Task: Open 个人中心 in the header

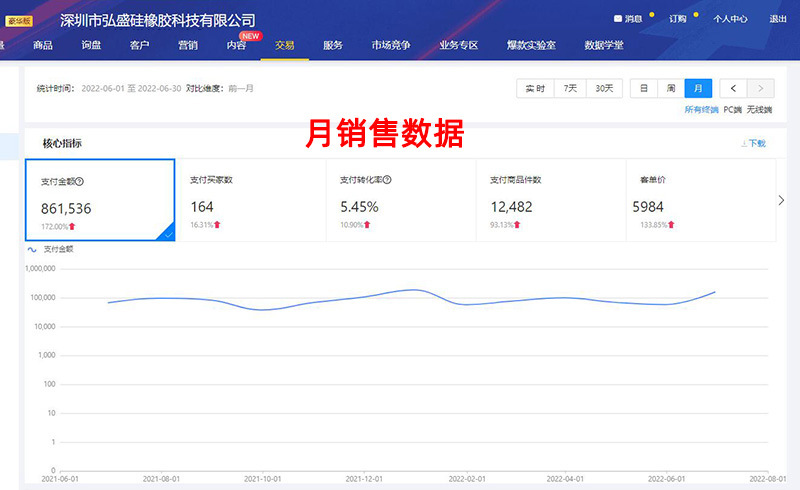Action: point(730,19)
